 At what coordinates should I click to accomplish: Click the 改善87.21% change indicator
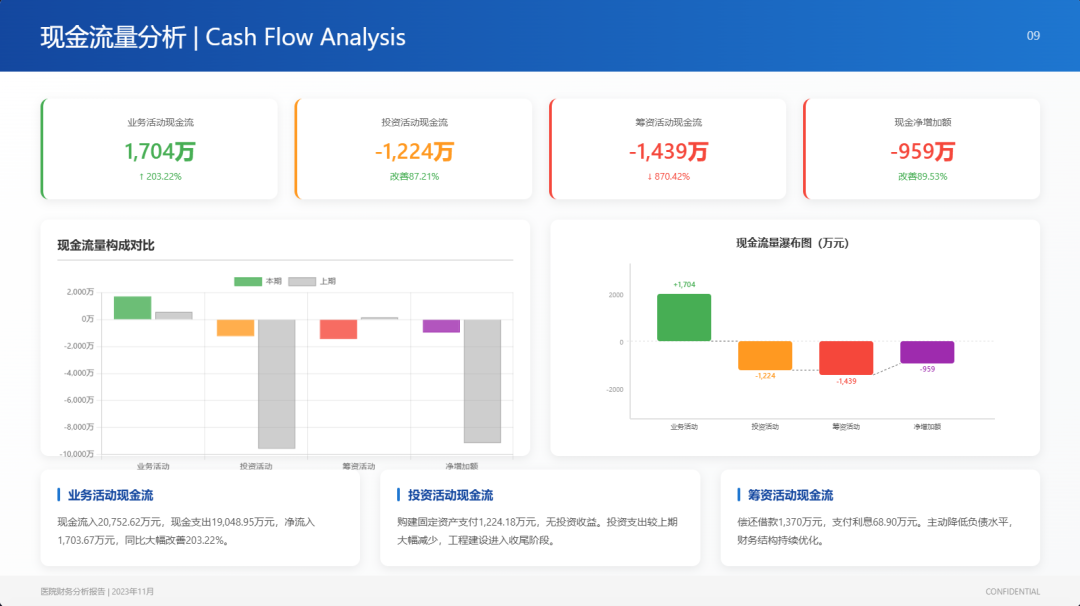pyautogui.click(x=414, y=177)
